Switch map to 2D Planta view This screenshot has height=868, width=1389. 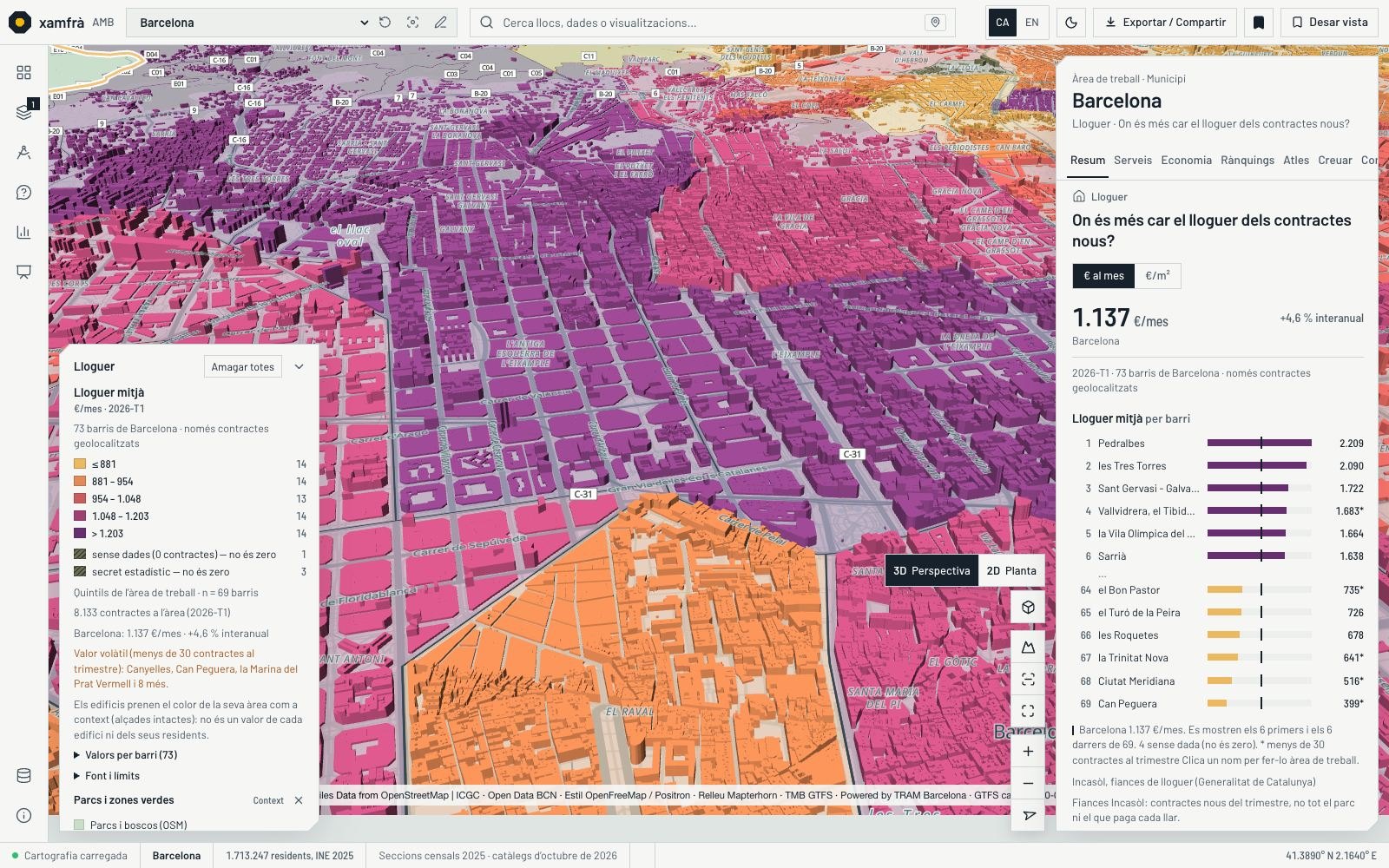[x=1011, y=571]
